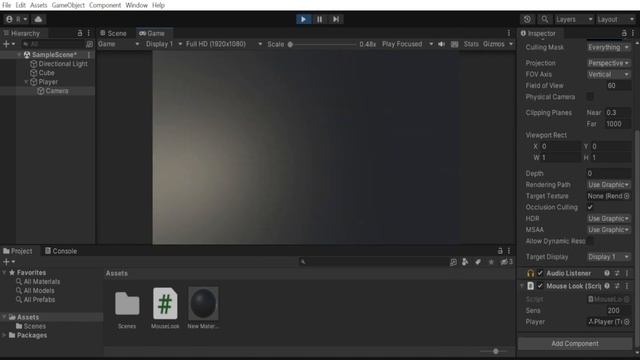Toggle the Occlusion Culling checkbox

tap(590, 207)
